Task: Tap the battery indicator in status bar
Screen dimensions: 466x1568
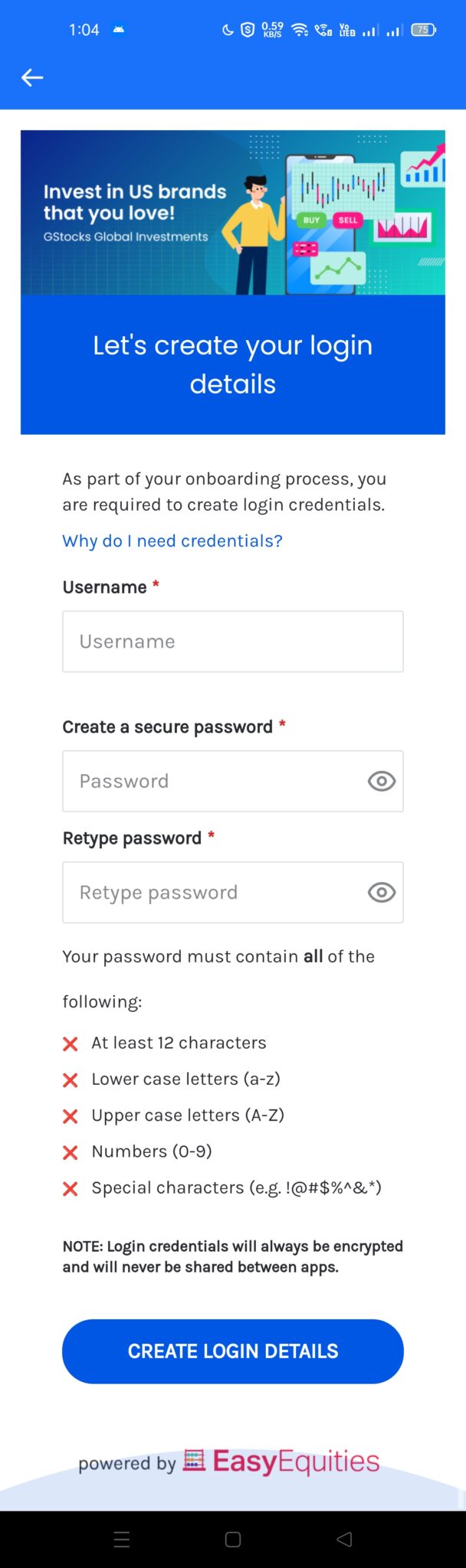Action: click(423, 30)
